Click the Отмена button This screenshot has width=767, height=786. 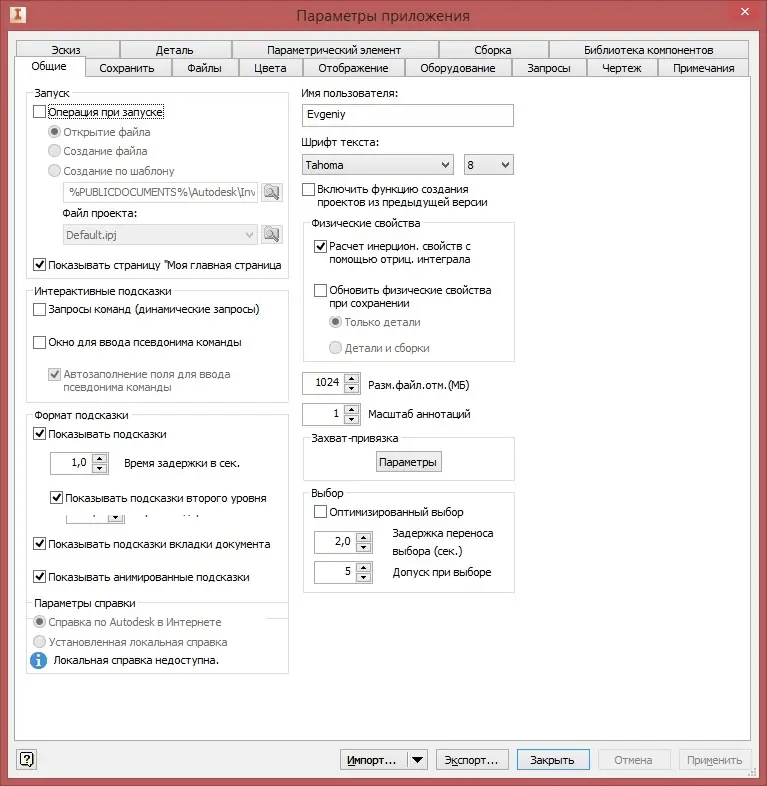coord(634,759)
